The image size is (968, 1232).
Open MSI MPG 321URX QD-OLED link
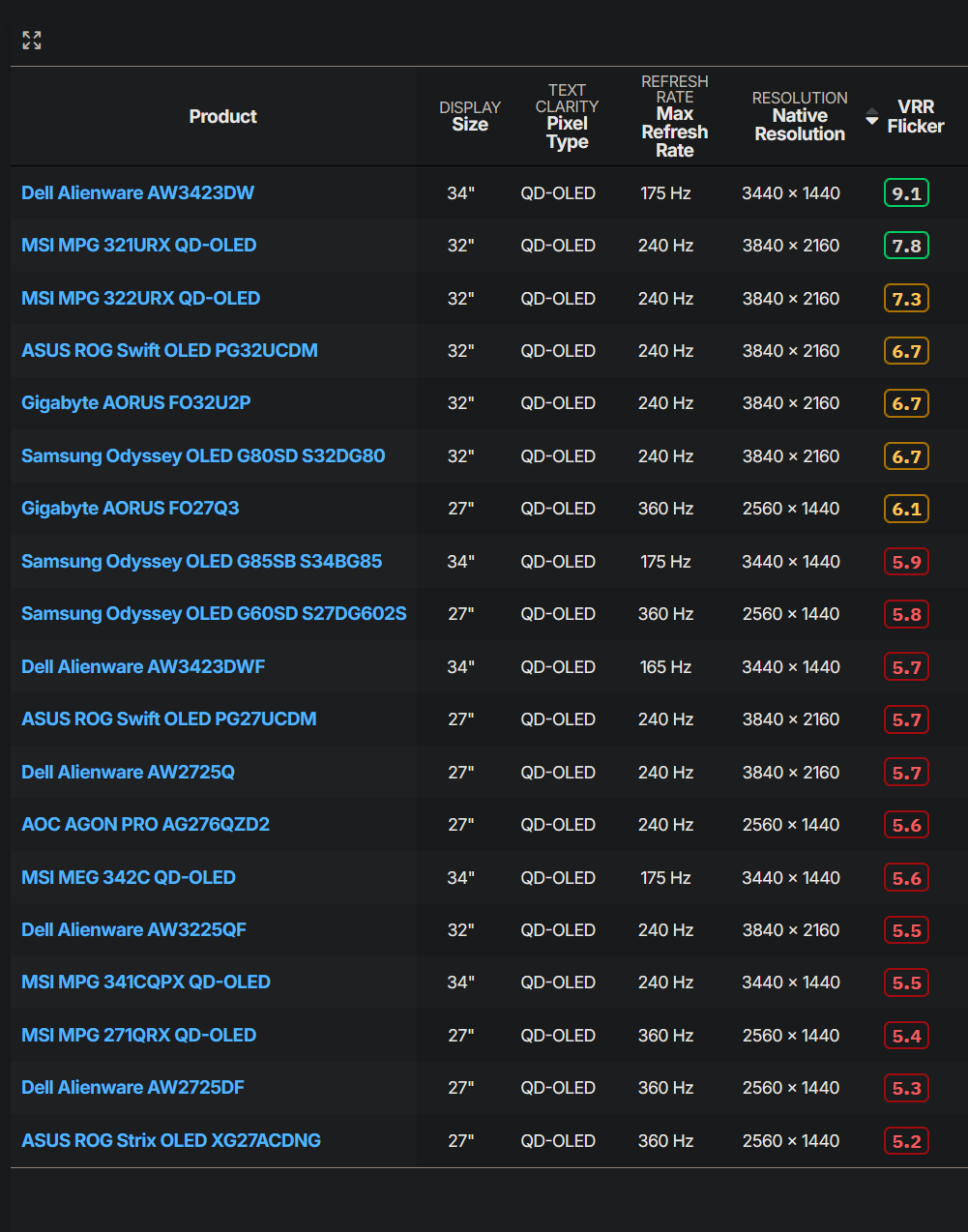tap(139, 246)
